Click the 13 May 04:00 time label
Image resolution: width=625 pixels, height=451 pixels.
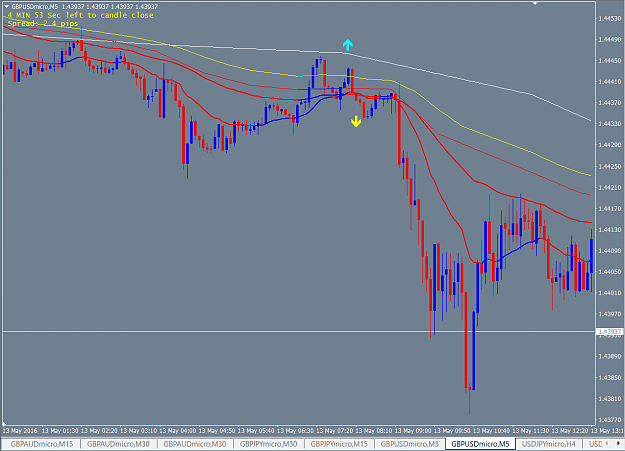point(178,431)
